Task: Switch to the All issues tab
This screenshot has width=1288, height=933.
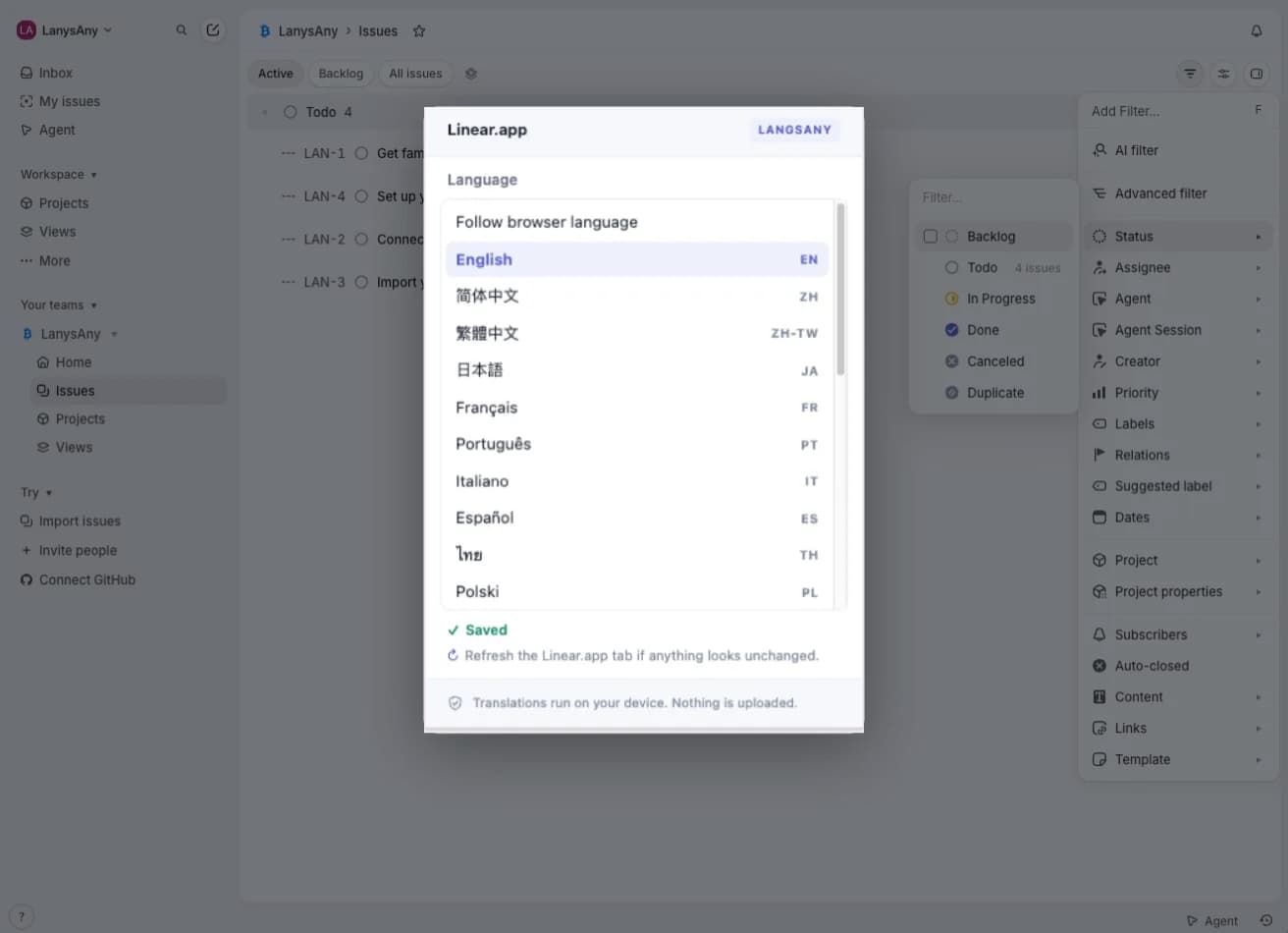Action: pyautogui.click(x=415, y=74)
